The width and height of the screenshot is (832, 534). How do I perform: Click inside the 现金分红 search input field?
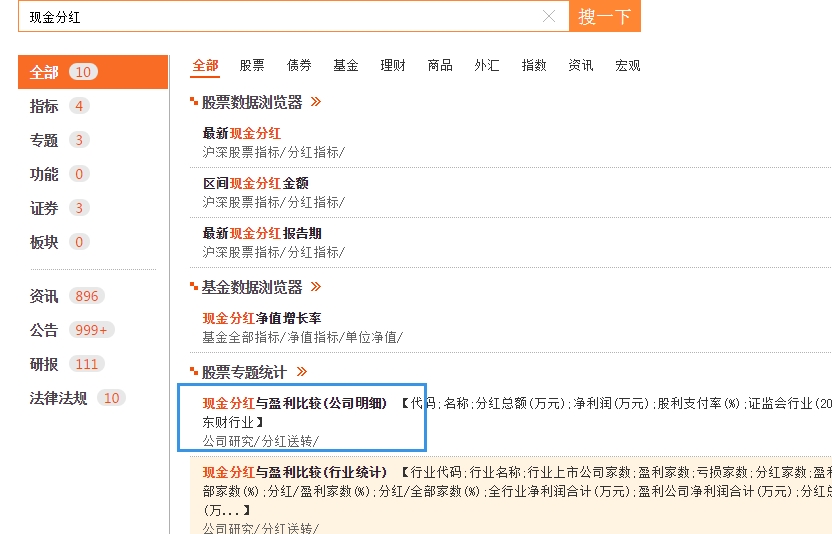click(280, 16)
